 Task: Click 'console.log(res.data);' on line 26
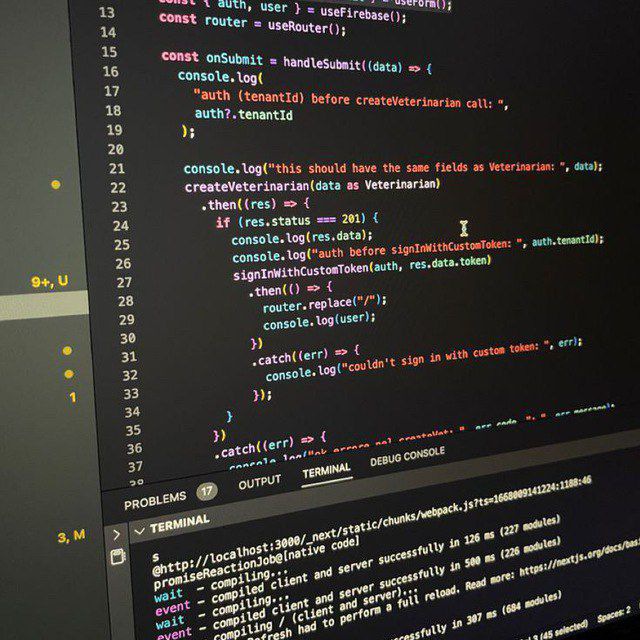click(302, 238)
